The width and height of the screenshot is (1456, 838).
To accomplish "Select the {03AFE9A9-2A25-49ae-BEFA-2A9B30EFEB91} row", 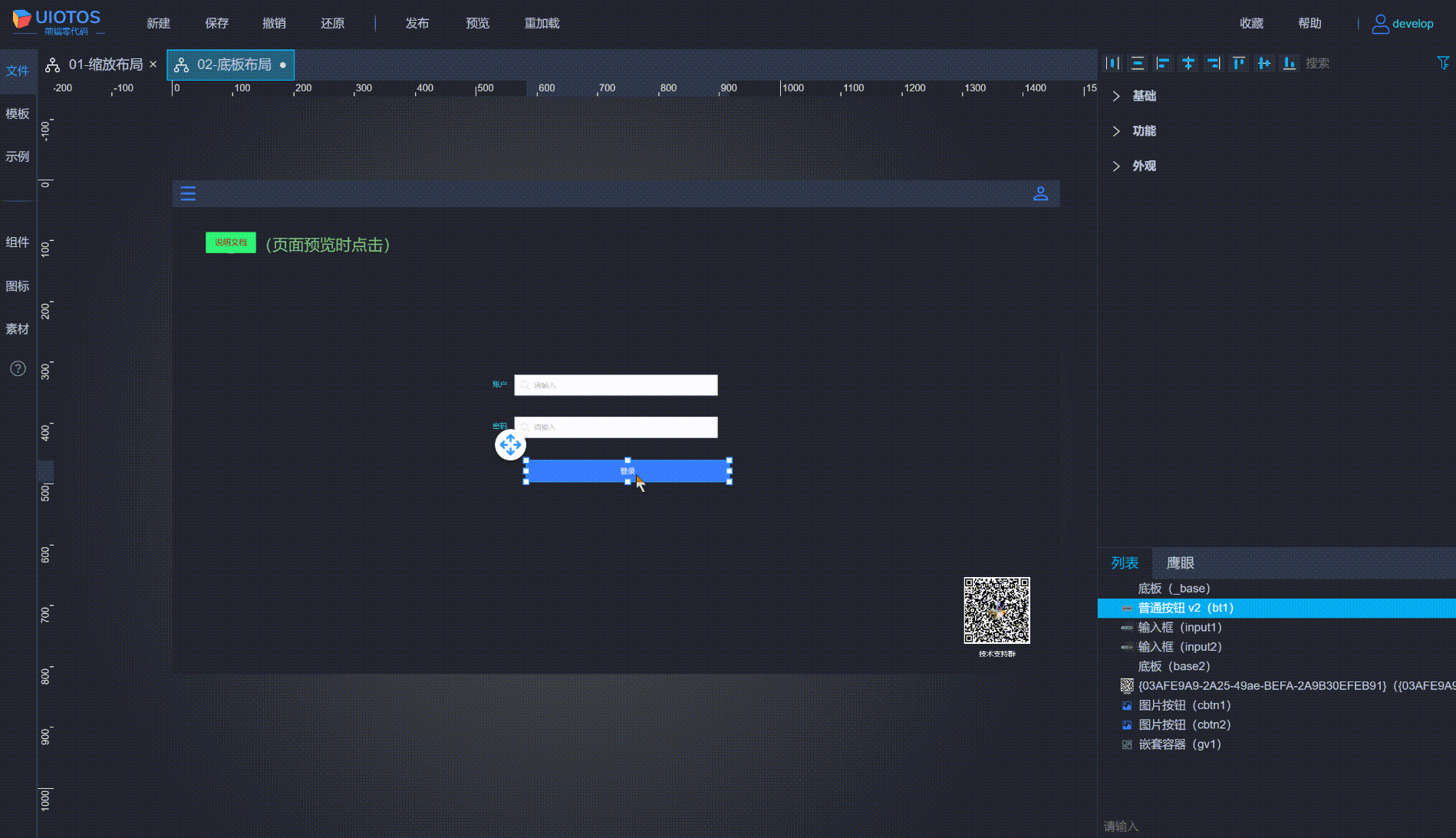I will pos(1276,685).
